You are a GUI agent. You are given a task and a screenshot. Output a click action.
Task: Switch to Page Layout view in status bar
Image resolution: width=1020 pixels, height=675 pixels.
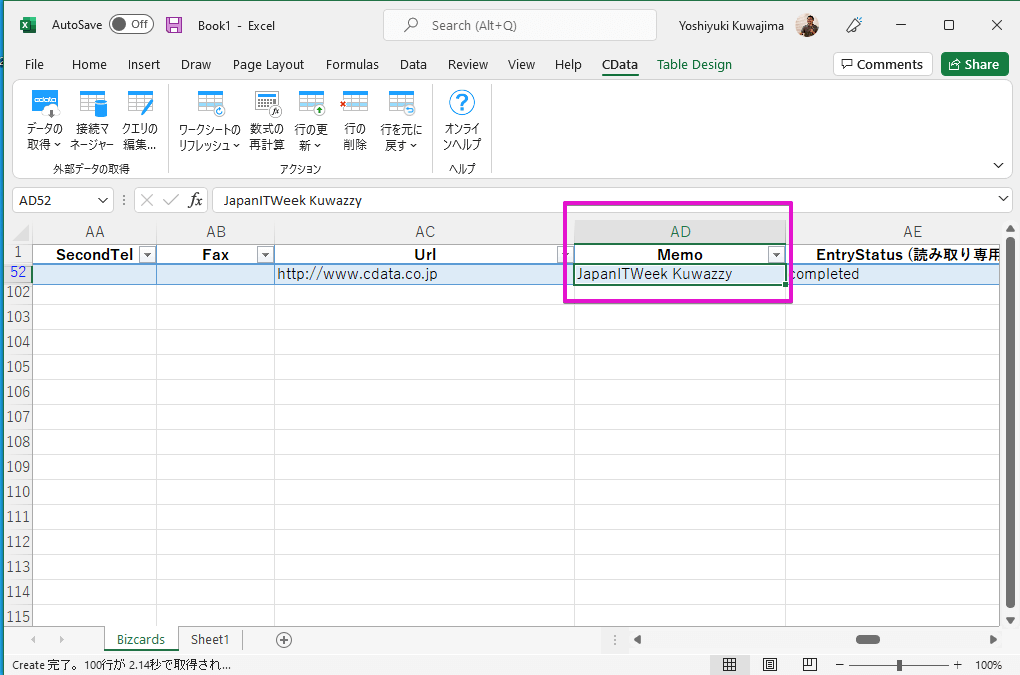pyautogui.click(x=770, y=665)
